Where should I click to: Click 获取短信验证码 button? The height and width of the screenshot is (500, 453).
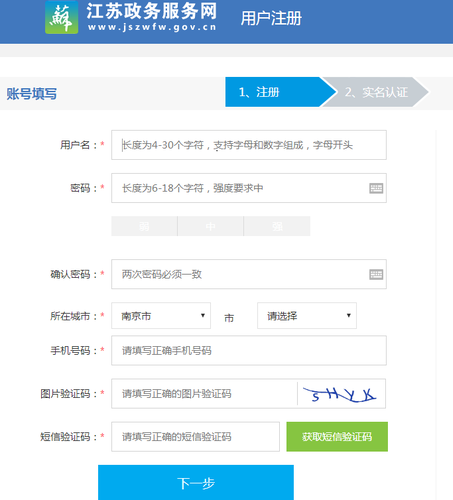click(337, 437)
